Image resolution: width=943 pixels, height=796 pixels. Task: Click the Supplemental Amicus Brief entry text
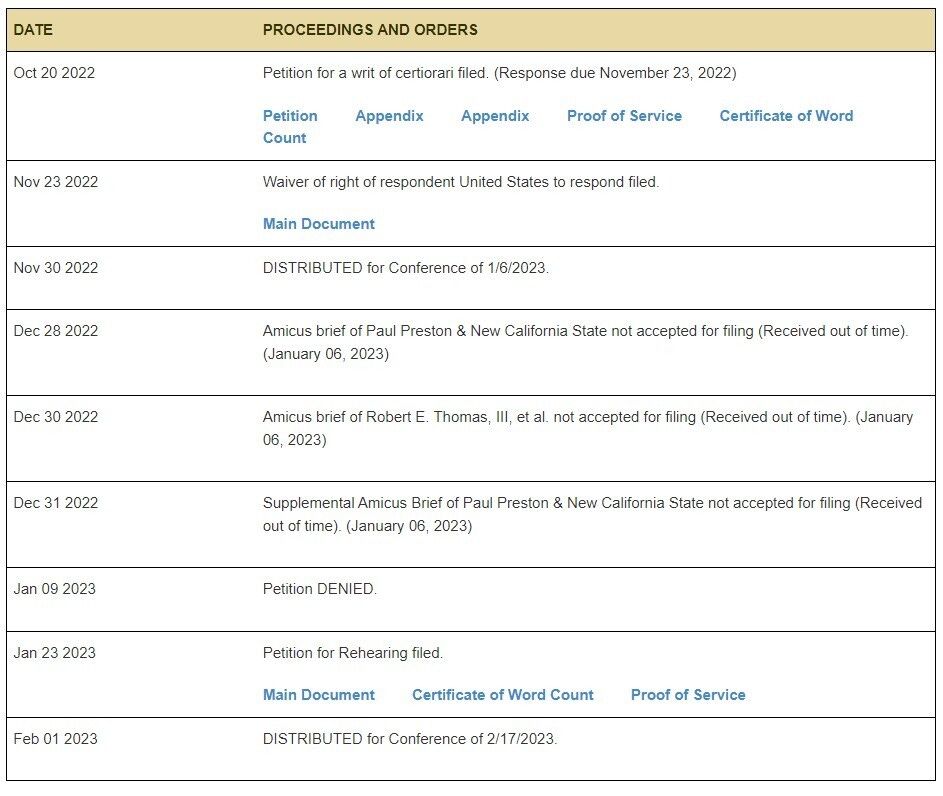[592, 514]
